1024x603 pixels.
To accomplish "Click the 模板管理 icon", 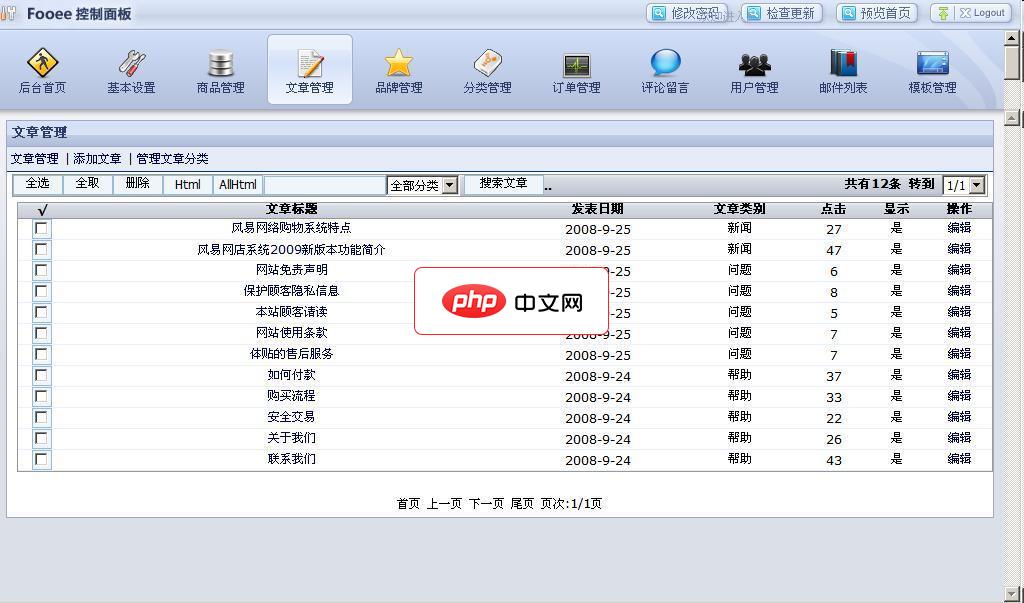I will 932,68.
